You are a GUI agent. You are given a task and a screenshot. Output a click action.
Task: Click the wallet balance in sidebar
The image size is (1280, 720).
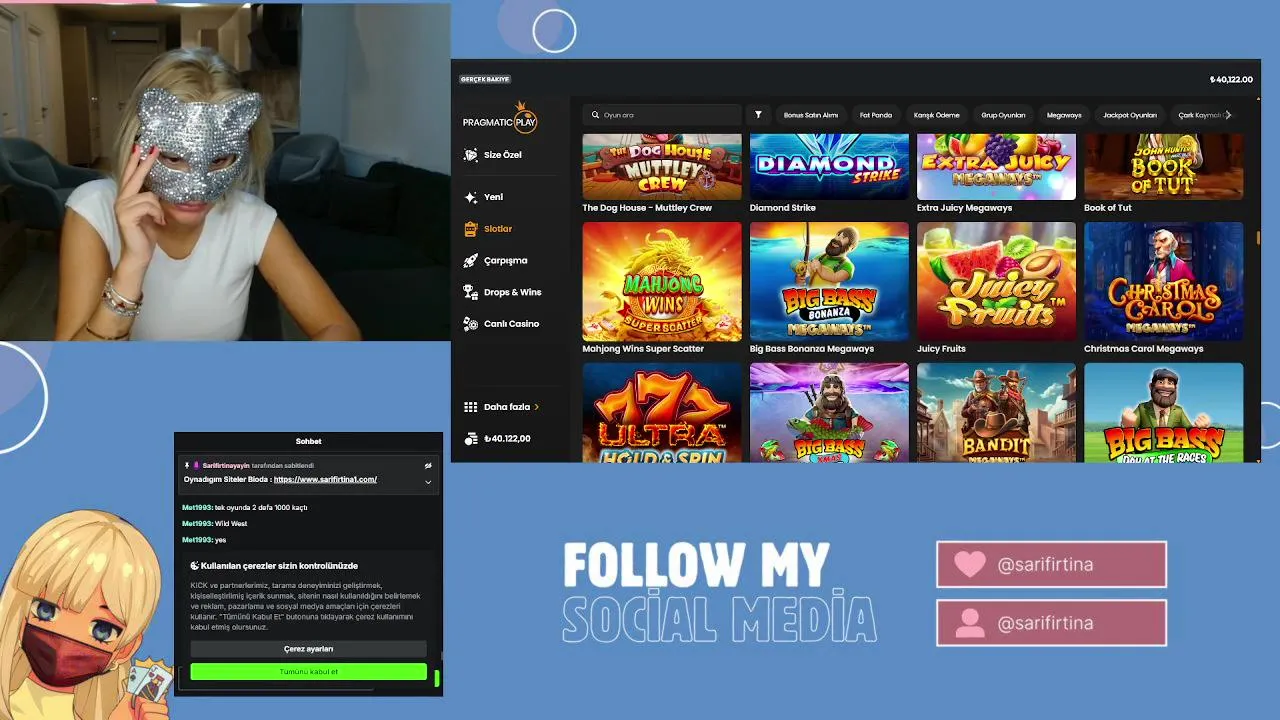pos(498,438)
